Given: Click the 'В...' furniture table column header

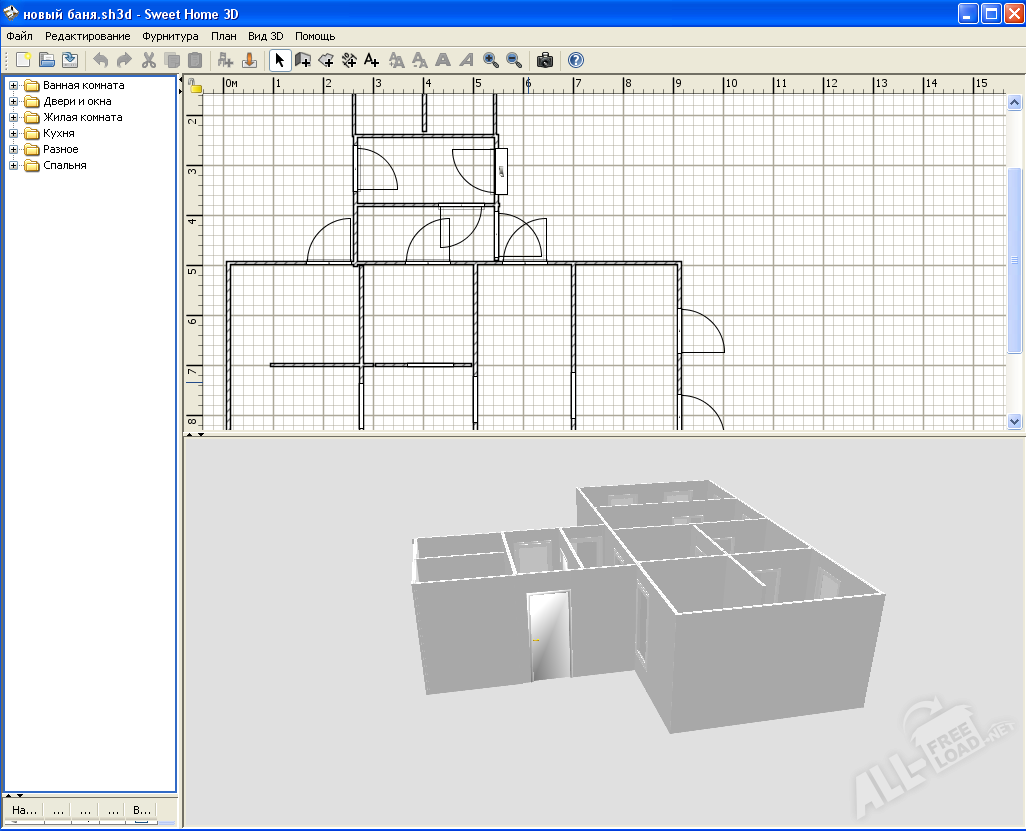Looking at the screenshot, I should click(142, 809).
